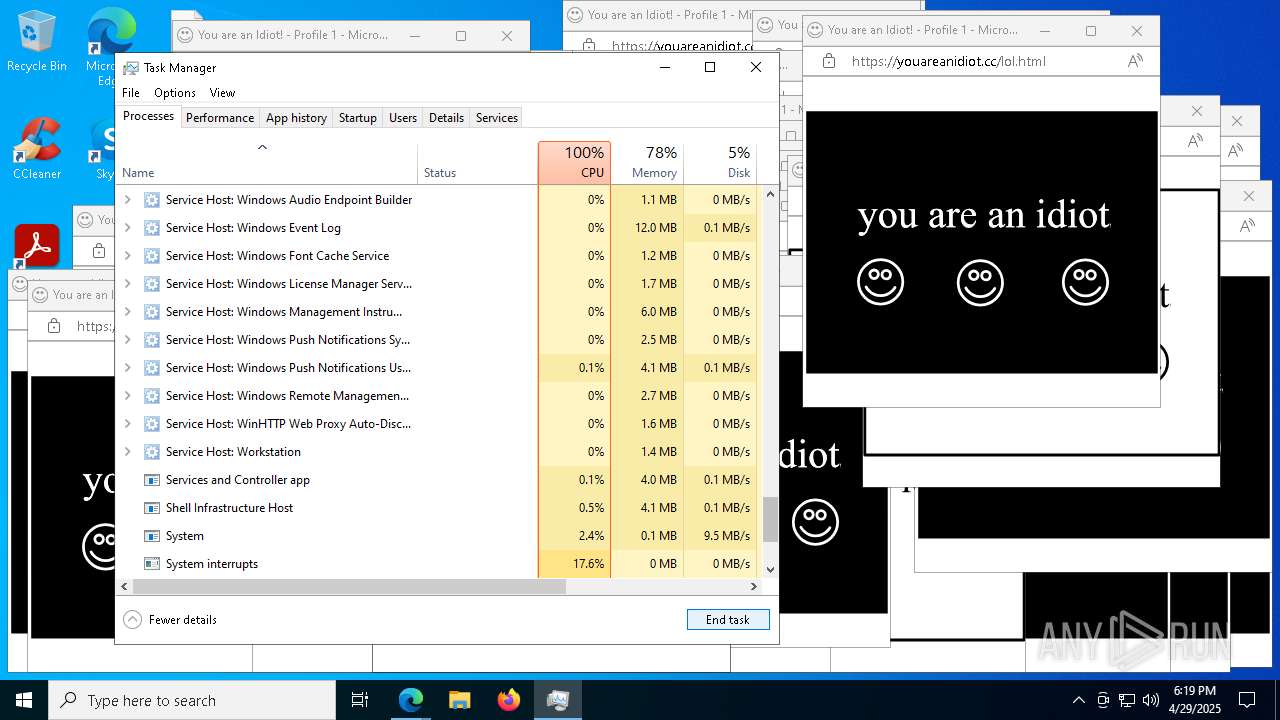Viewport: 1280px width, 720px height.
Task: Open Microsoft Edge from the taskbar
Action: coord(411,700)
